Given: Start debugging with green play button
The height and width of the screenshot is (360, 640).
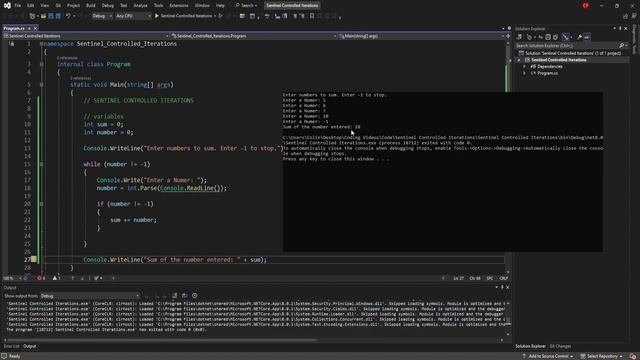Looking at the screenshot, I should (157, 16).
